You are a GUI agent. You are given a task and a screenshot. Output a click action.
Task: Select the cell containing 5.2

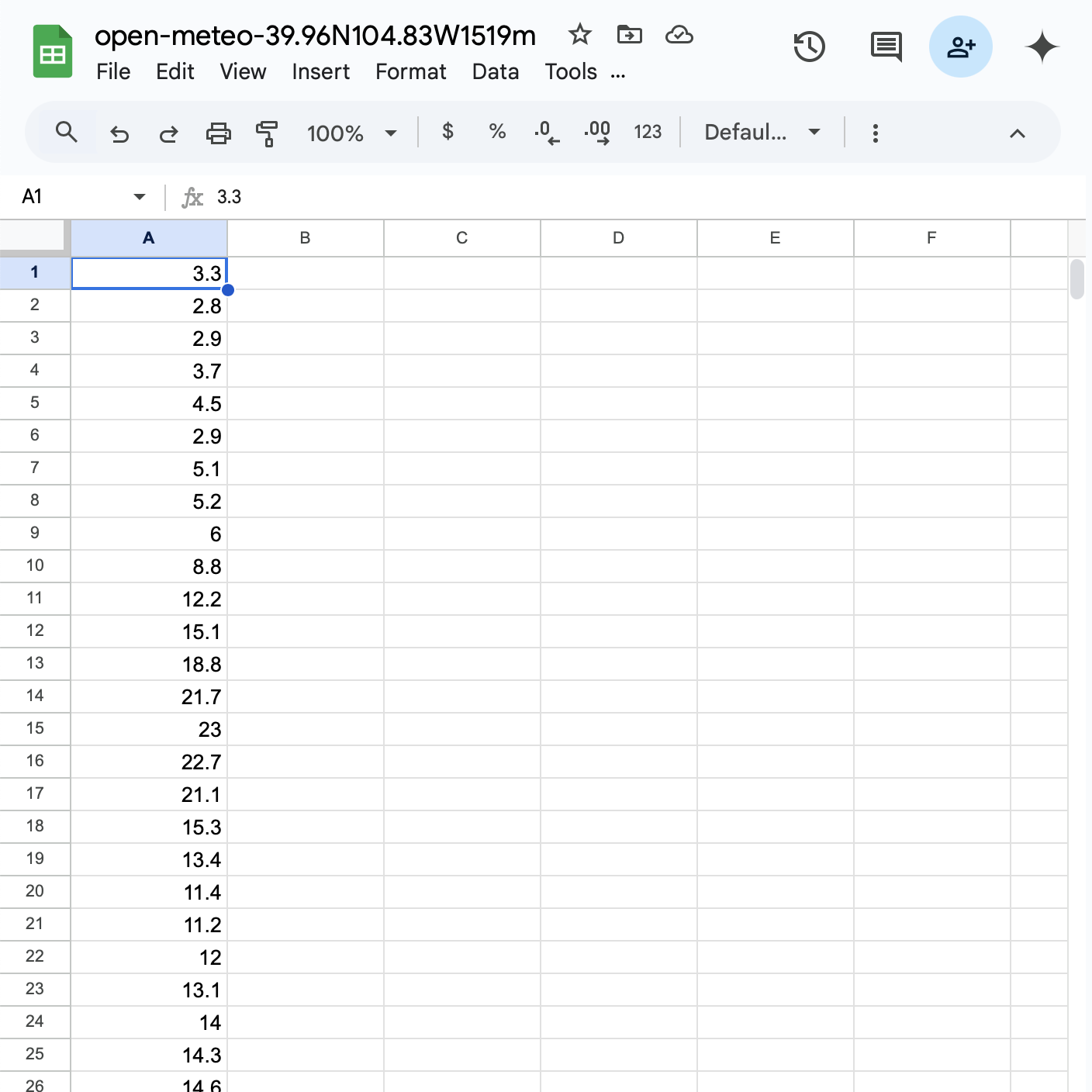[x=149, y=502]
